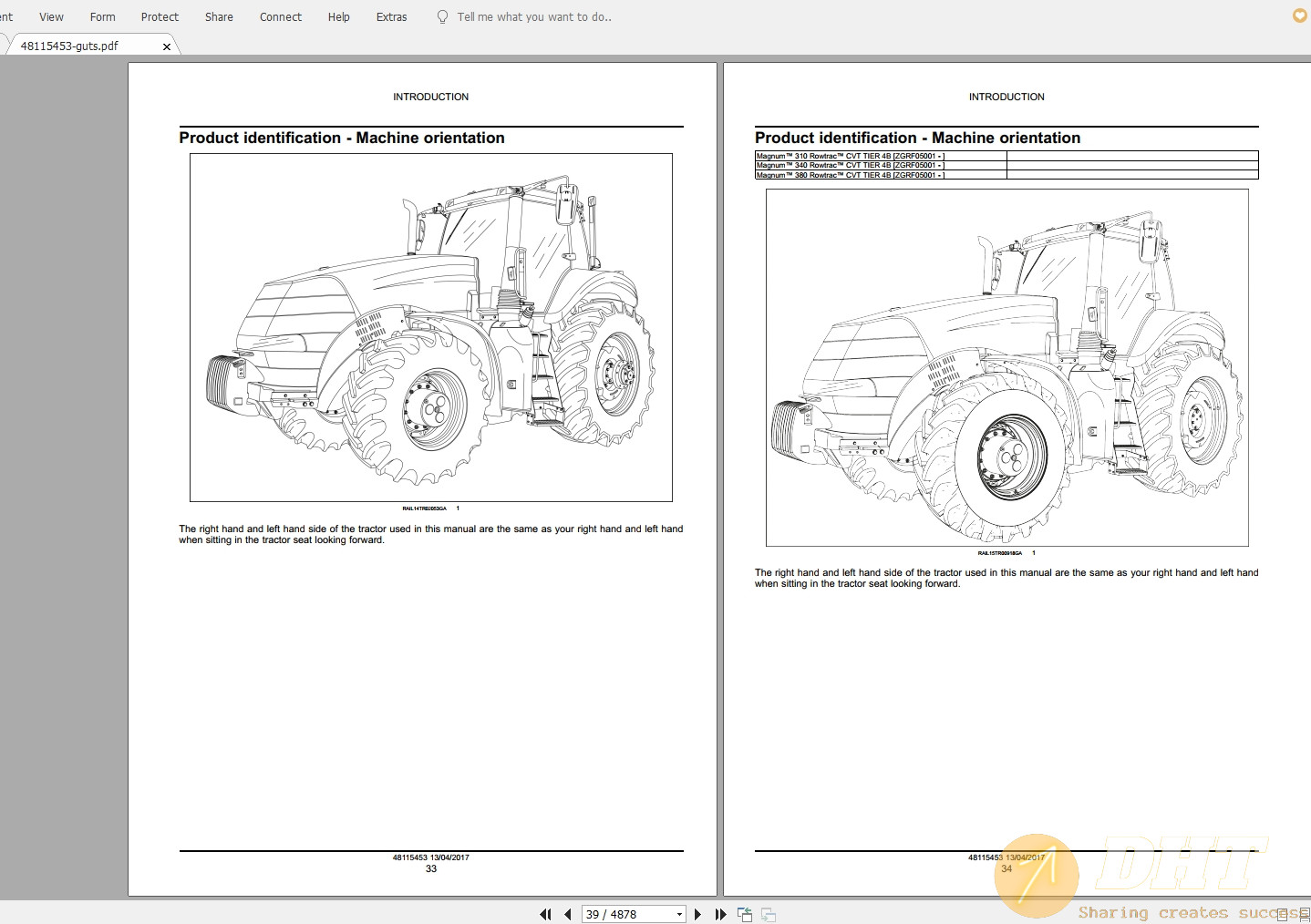
Task: Open the search magnifier in the Tell me box
Action: point(442,16)
